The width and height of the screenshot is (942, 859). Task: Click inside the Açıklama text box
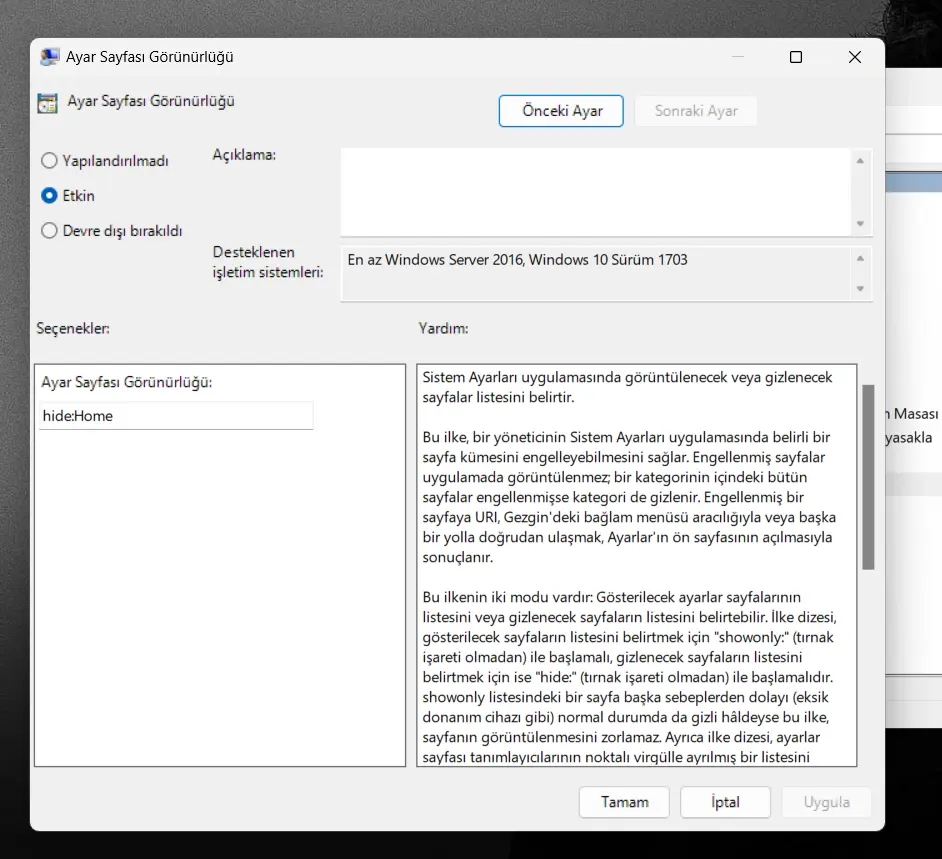[x=595, y=192]
